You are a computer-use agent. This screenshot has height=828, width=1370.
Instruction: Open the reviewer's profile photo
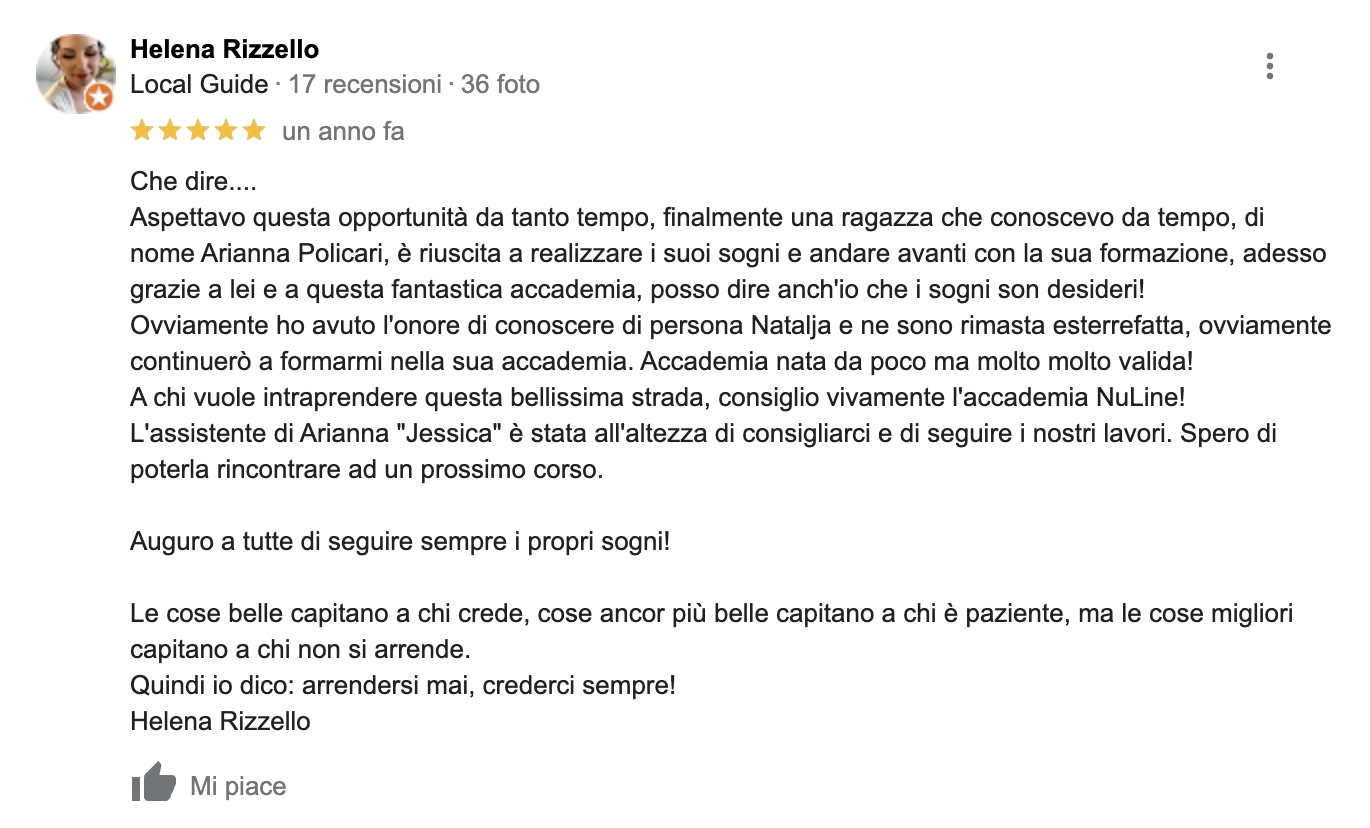[75, 73]
